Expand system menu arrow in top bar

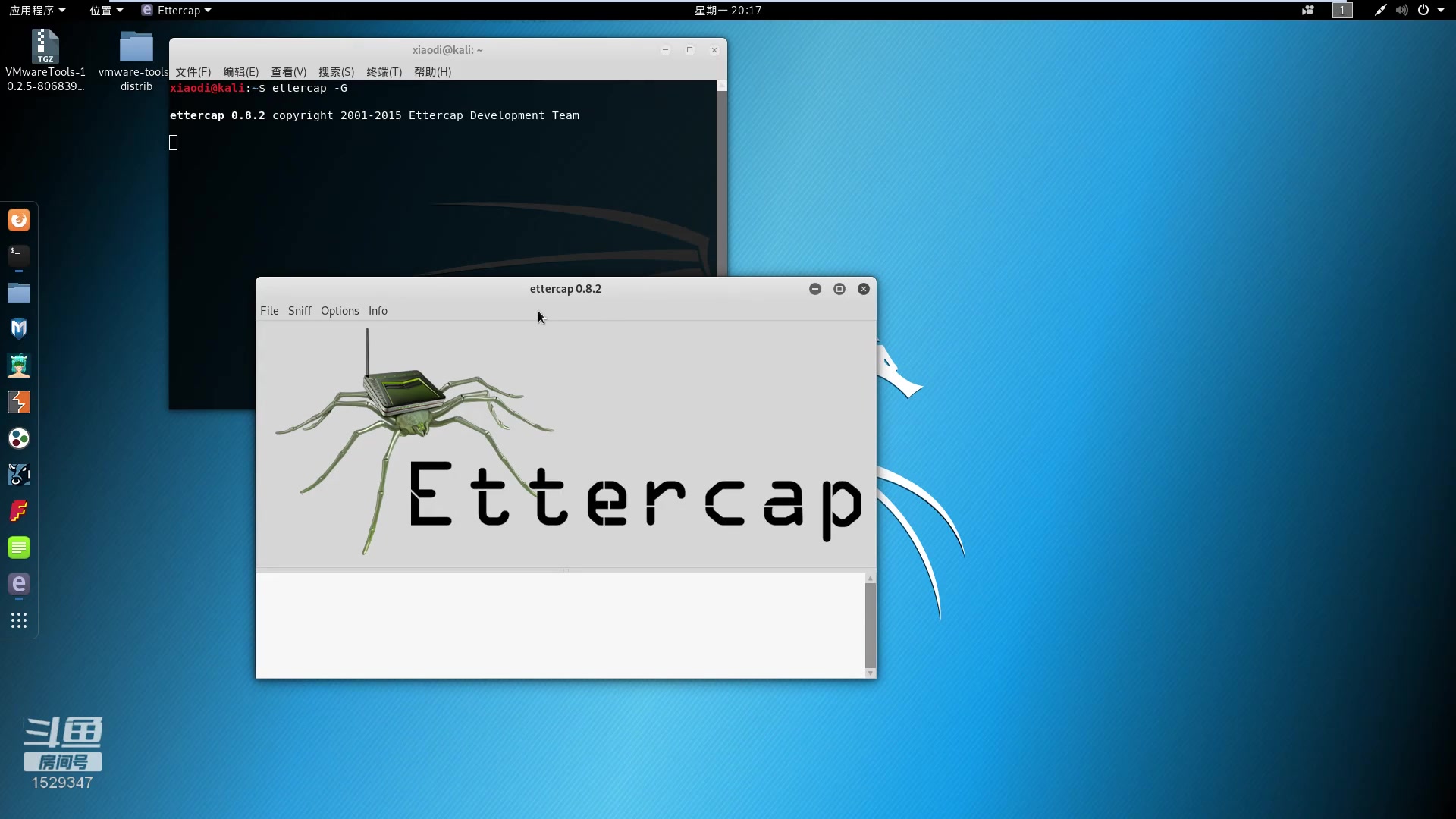(1441, 10)
